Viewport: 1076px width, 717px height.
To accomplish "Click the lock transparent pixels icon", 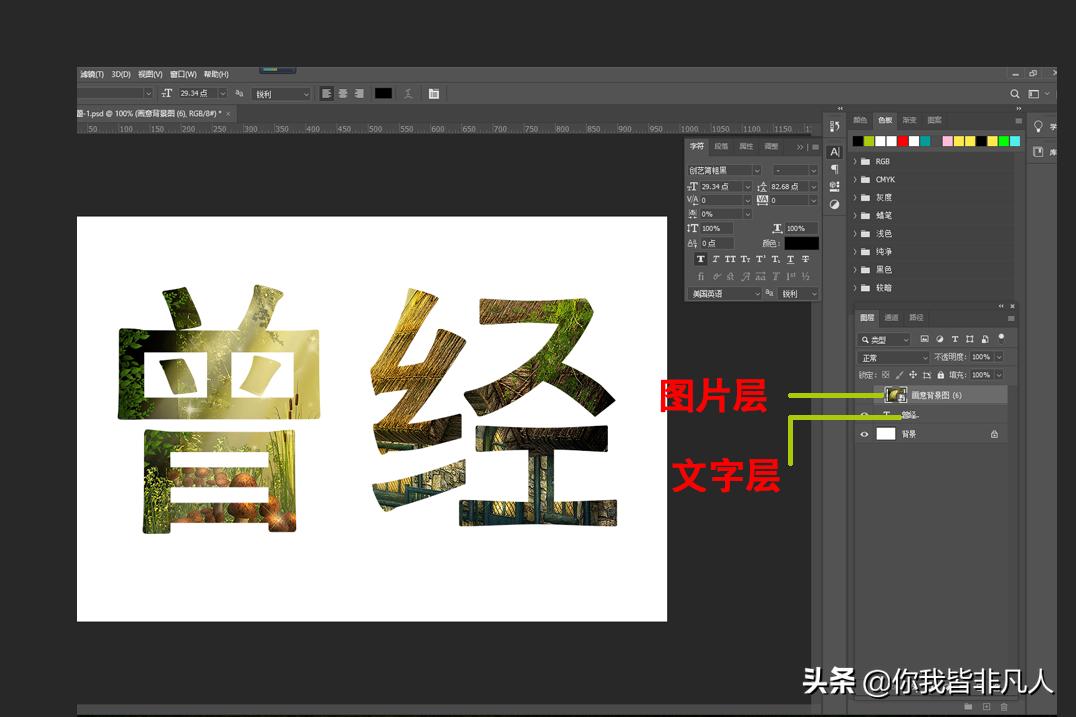I will pos(885,375).
